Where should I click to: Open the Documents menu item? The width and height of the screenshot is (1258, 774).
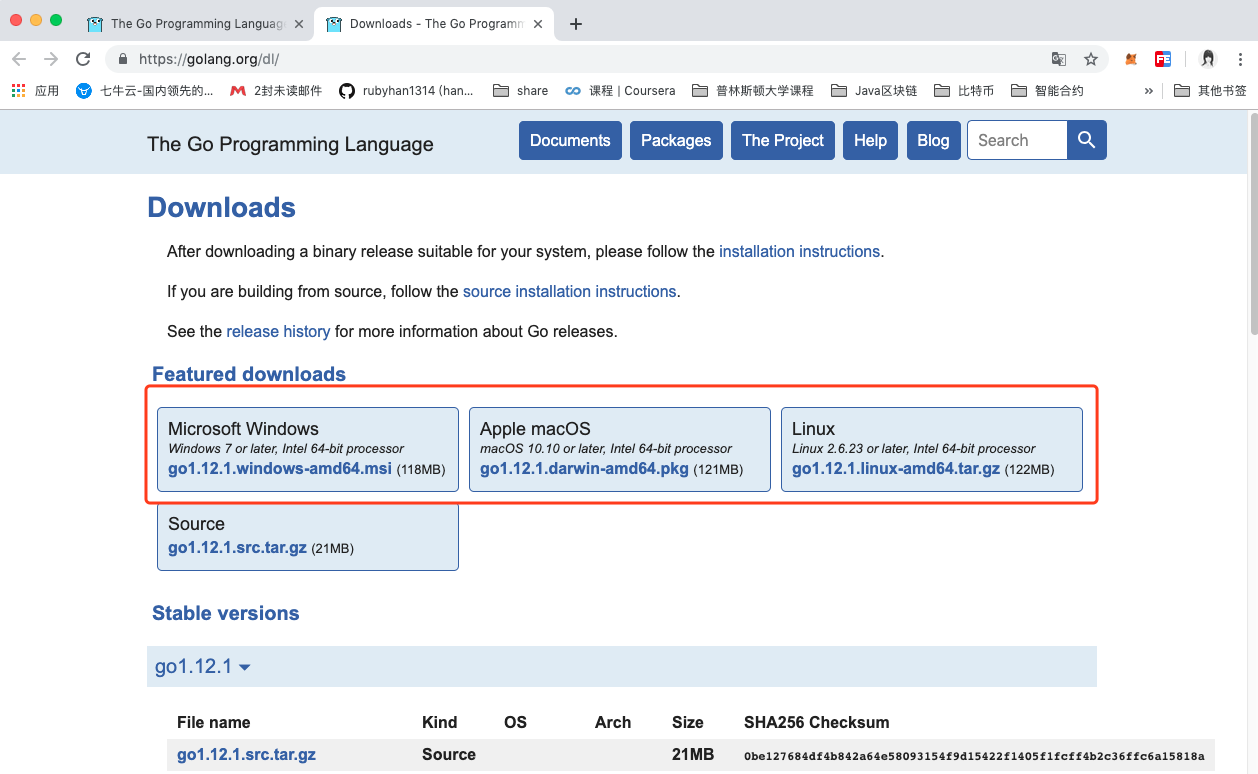coord(570,140)
